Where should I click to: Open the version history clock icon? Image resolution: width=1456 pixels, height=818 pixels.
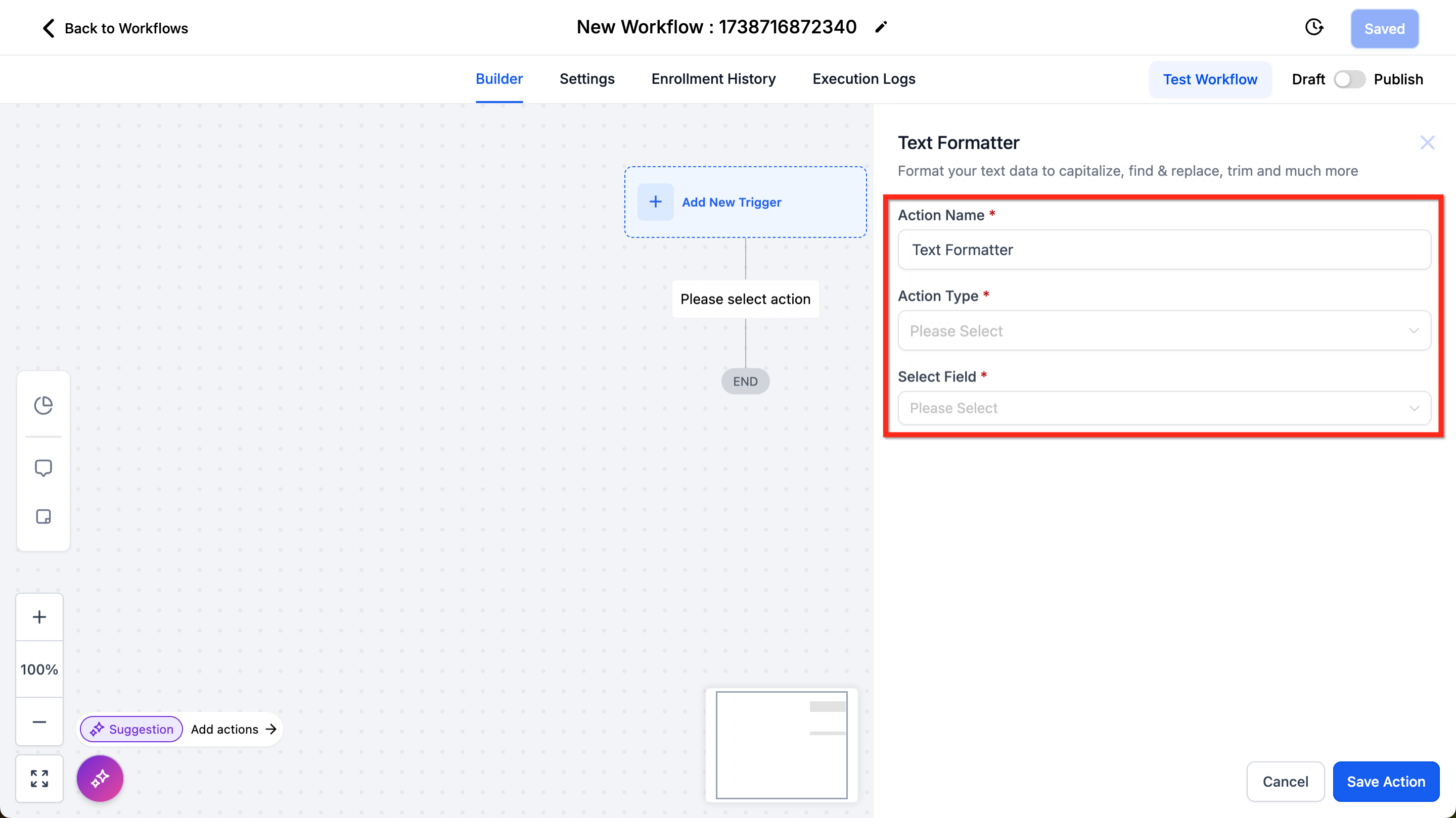coord(1313,27)
